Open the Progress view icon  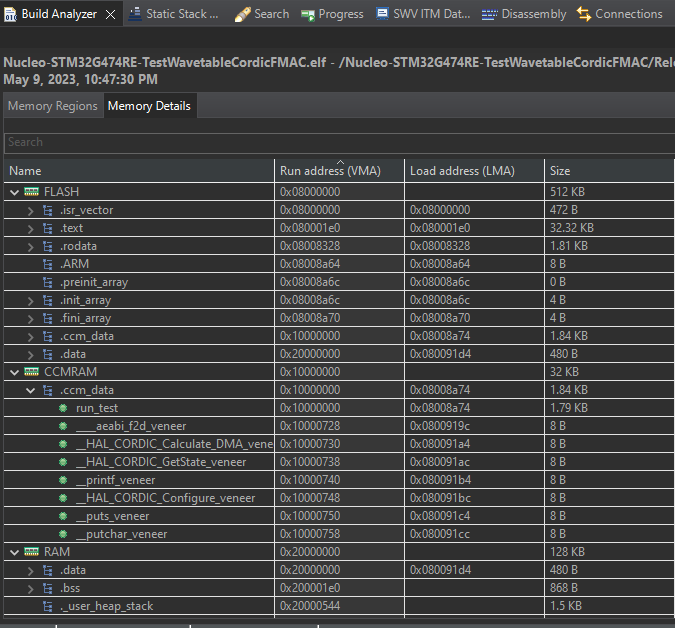click(308, 15)
